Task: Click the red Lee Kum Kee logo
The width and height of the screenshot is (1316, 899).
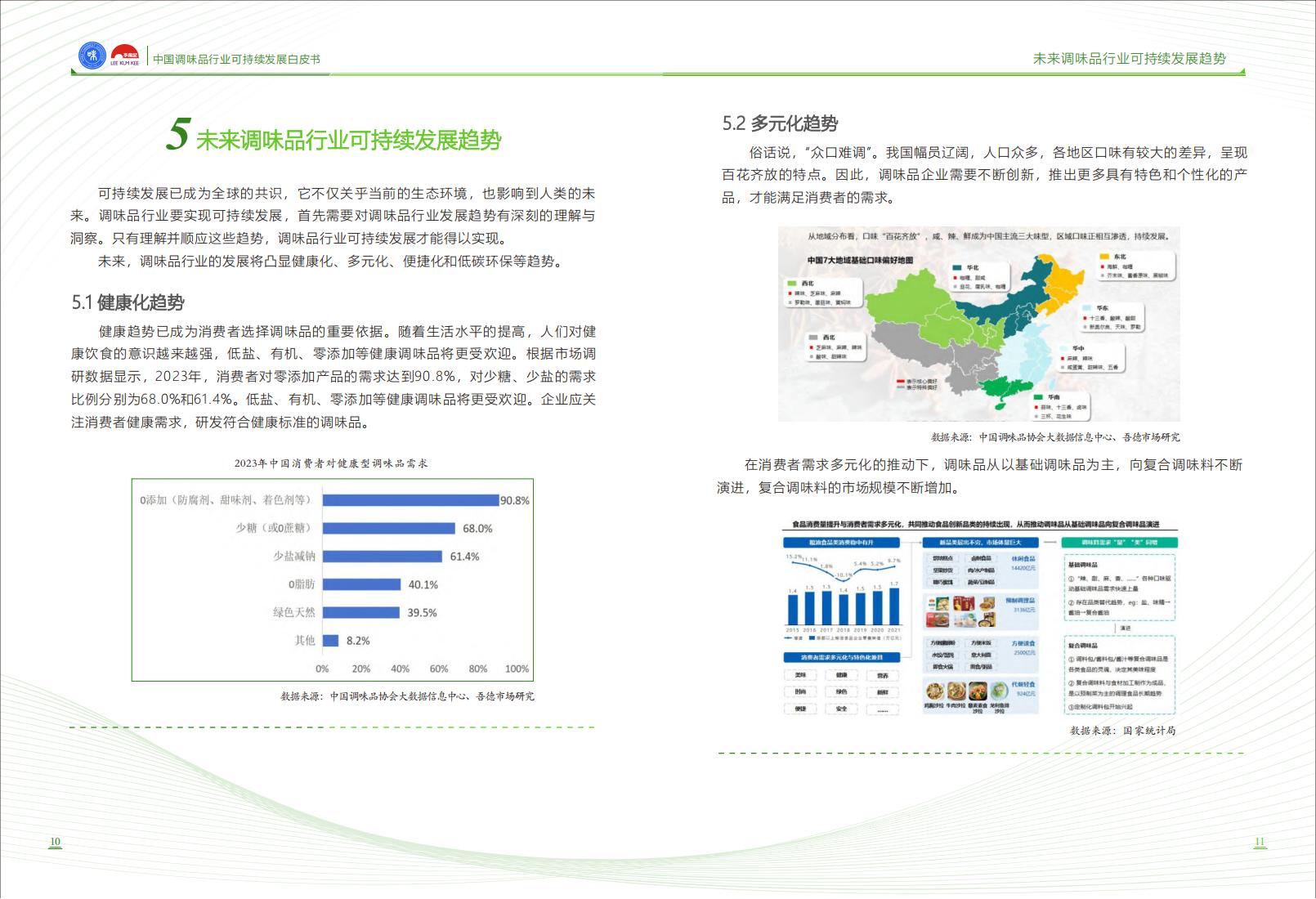Action: (x=124, y=55)
